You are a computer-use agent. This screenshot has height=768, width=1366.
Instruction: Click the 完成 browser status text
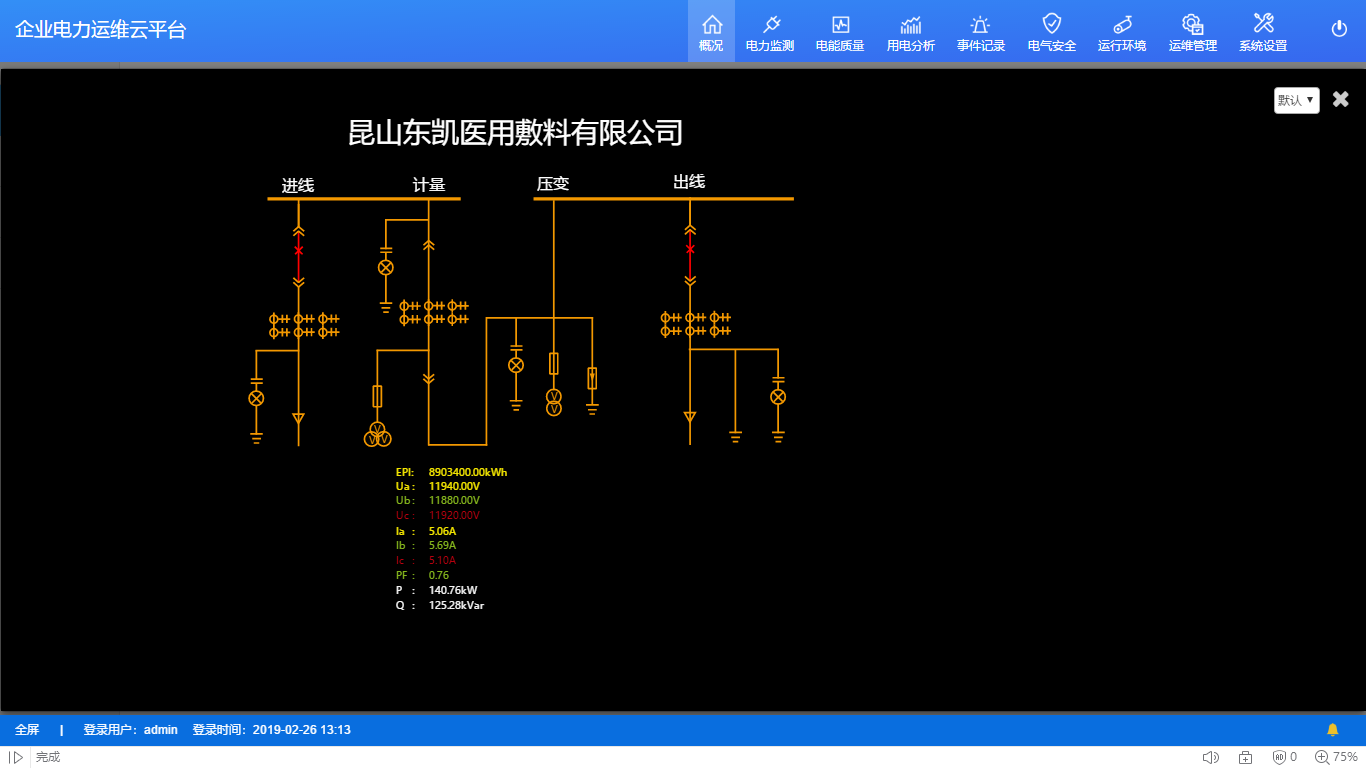click(x=48, y=757)
